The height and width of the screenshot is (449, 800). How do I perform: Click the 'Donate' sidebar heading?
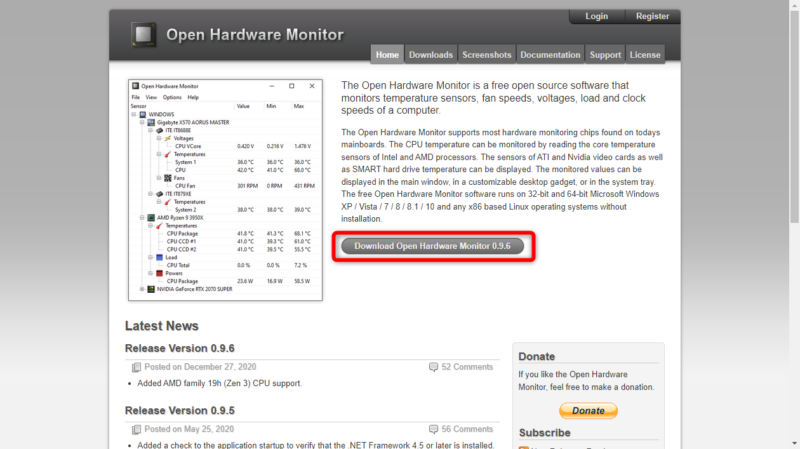point(536,357)
